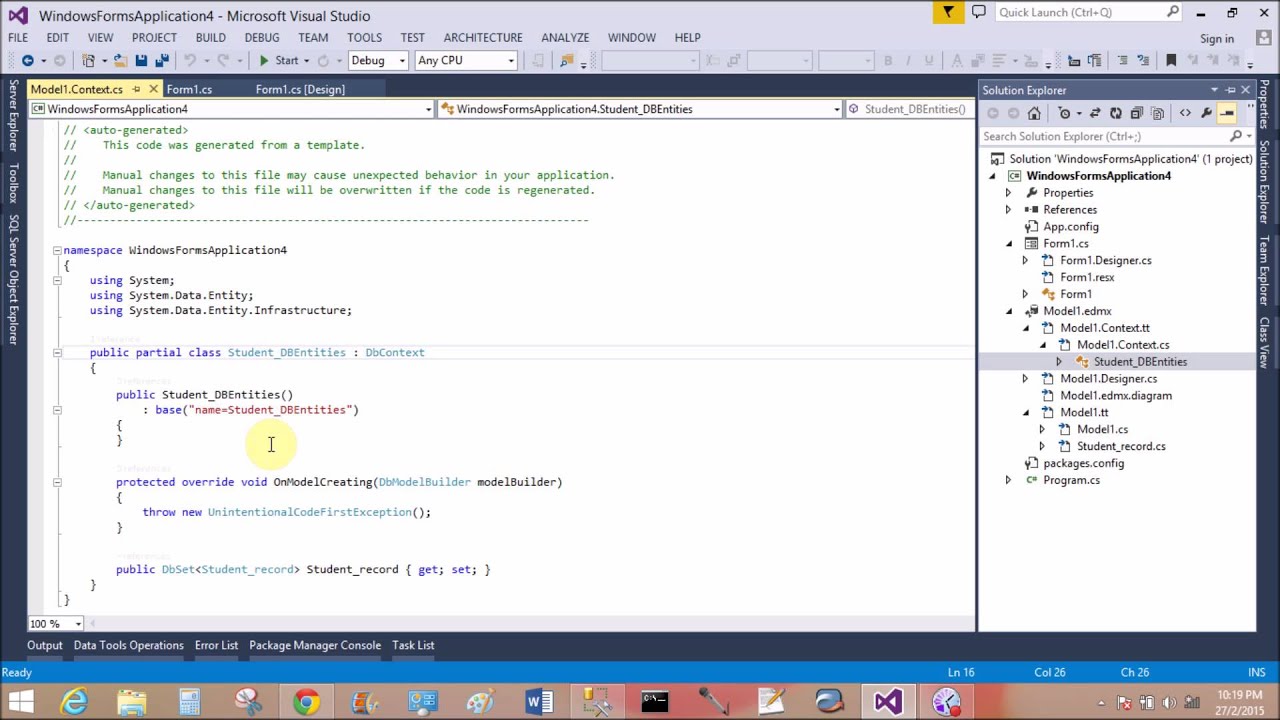The height and width of the screenshot is (720, 1280).
Task: Toggle pin on the Model1.Context.cs tab
Action: pyautogui.click(x=137, y=89)
